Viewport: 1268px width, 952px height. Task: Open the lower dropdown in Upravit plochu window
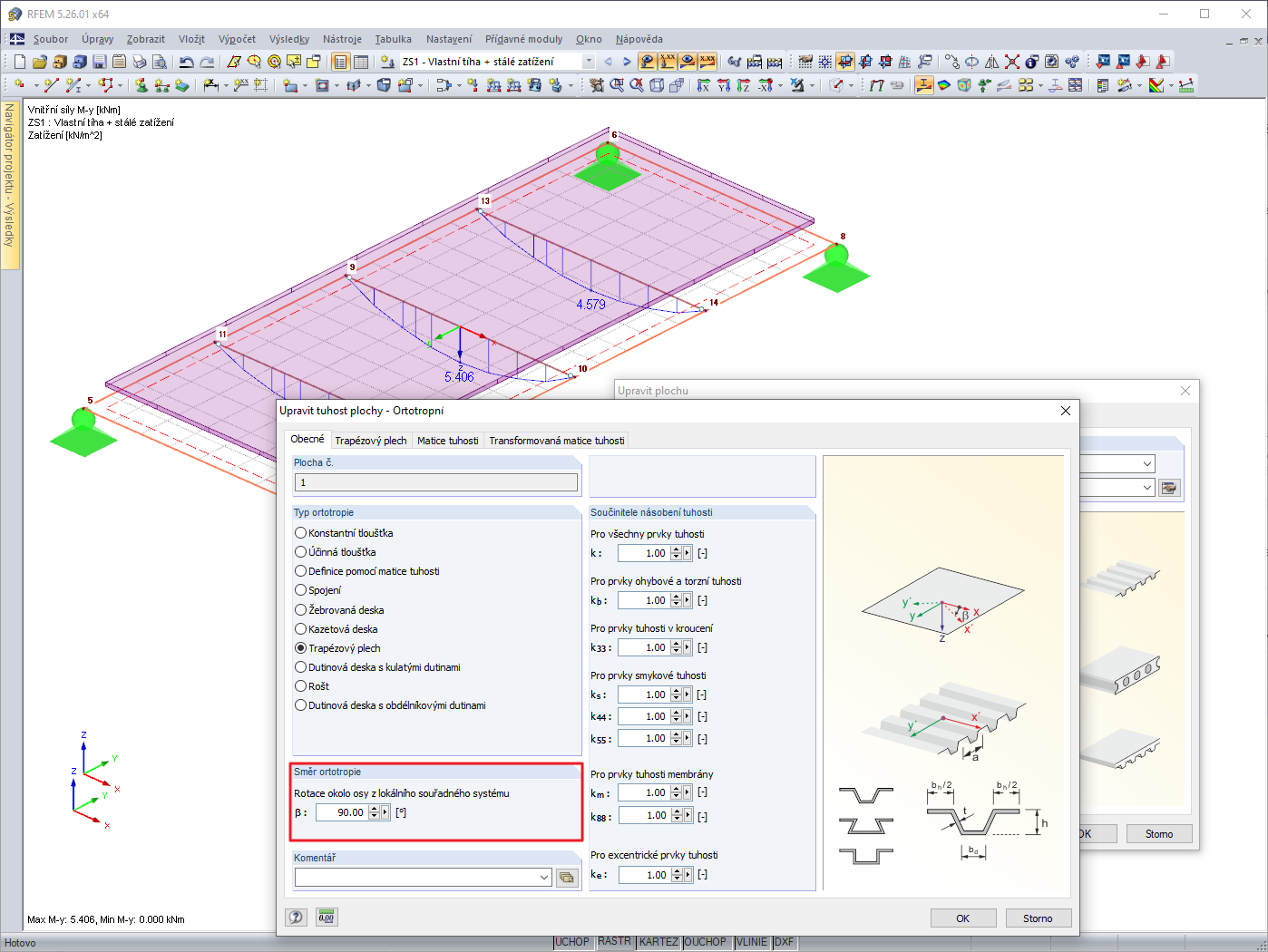click(1147, 488)
